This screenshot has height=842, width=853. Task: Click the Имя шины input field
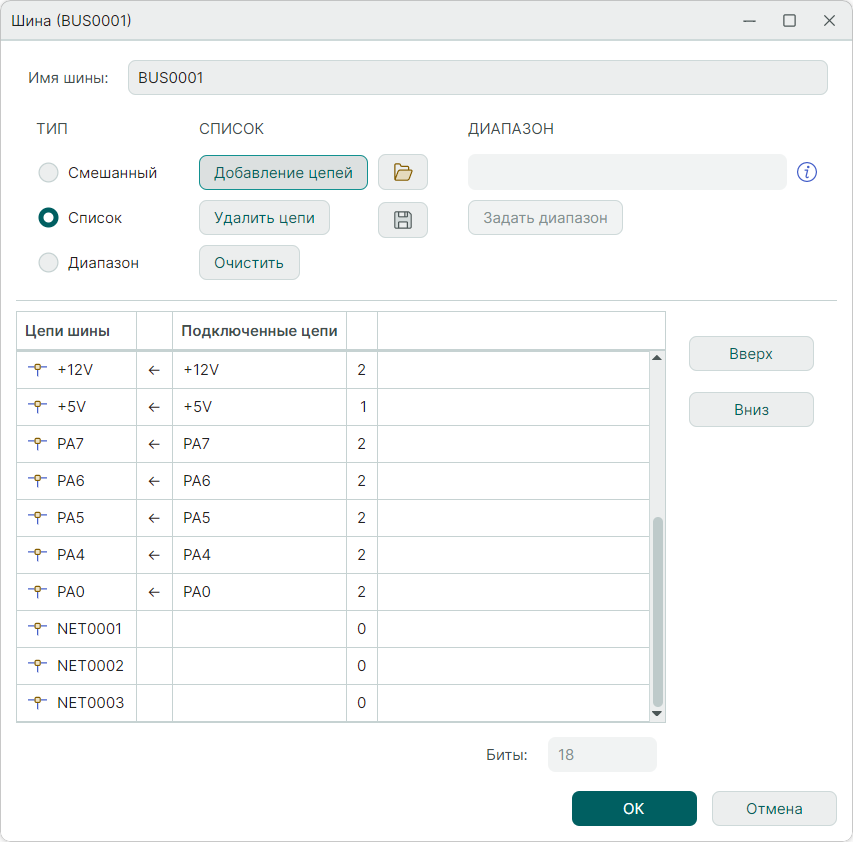[x=477, y=78]
